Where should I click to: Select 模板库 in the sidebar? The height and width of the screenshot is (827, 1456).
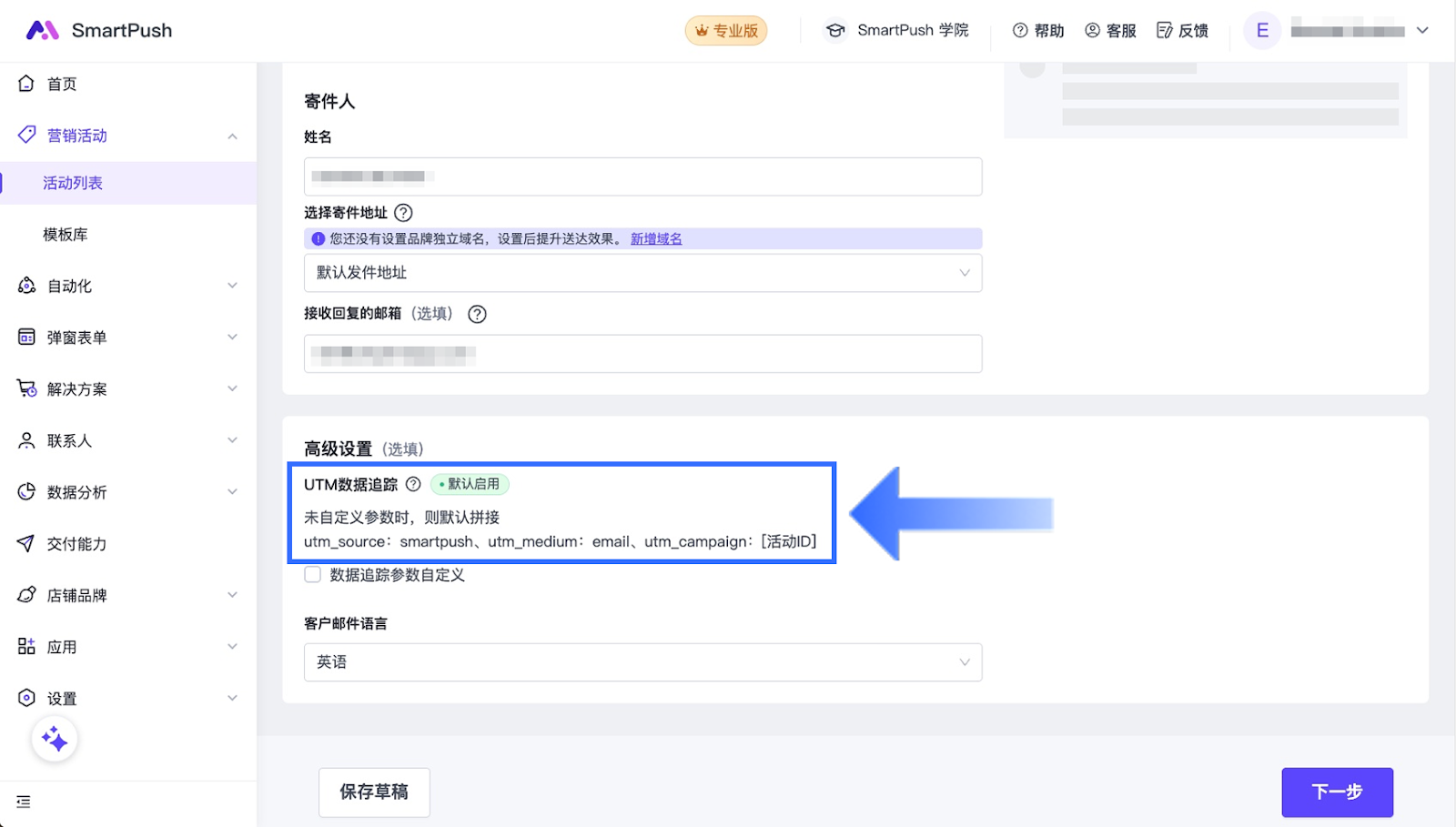tap(66, 235)
